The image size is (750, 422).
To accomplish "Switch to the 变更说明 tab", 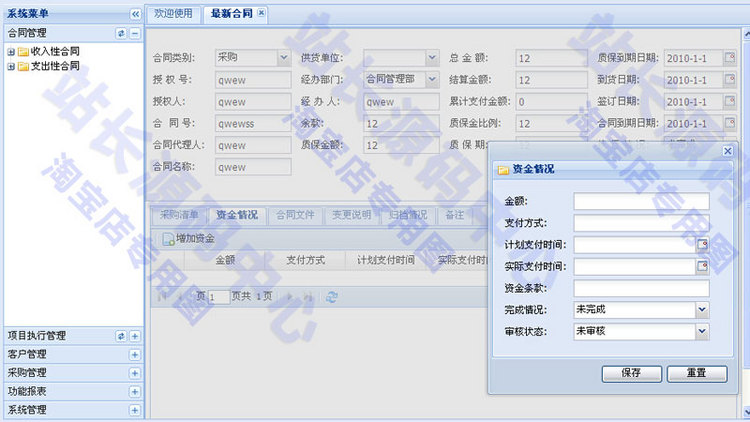I will [x=352, y=215].
